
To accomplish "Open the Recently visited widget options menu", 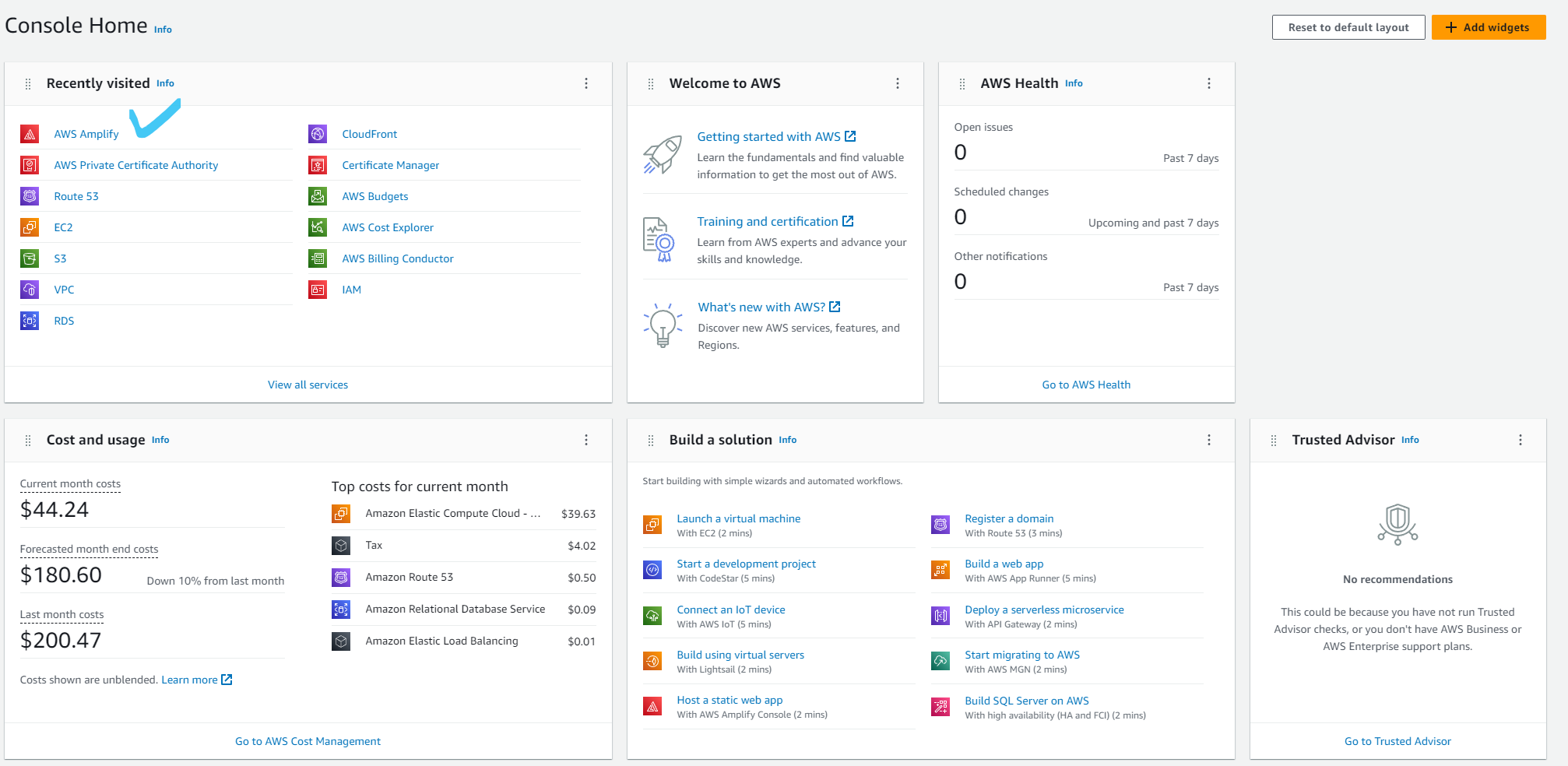I will pos(586,83).
